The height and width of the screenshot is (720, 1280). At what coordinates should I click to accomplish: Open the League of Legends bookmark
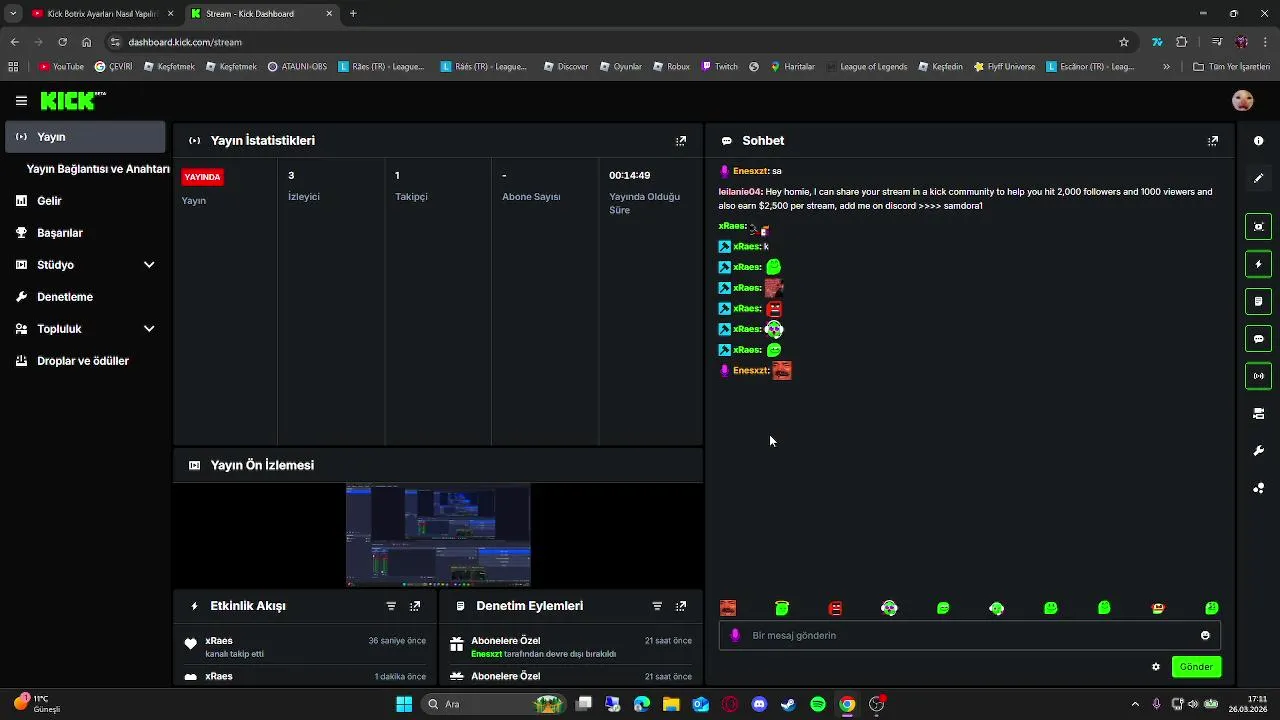pos(866,67)
